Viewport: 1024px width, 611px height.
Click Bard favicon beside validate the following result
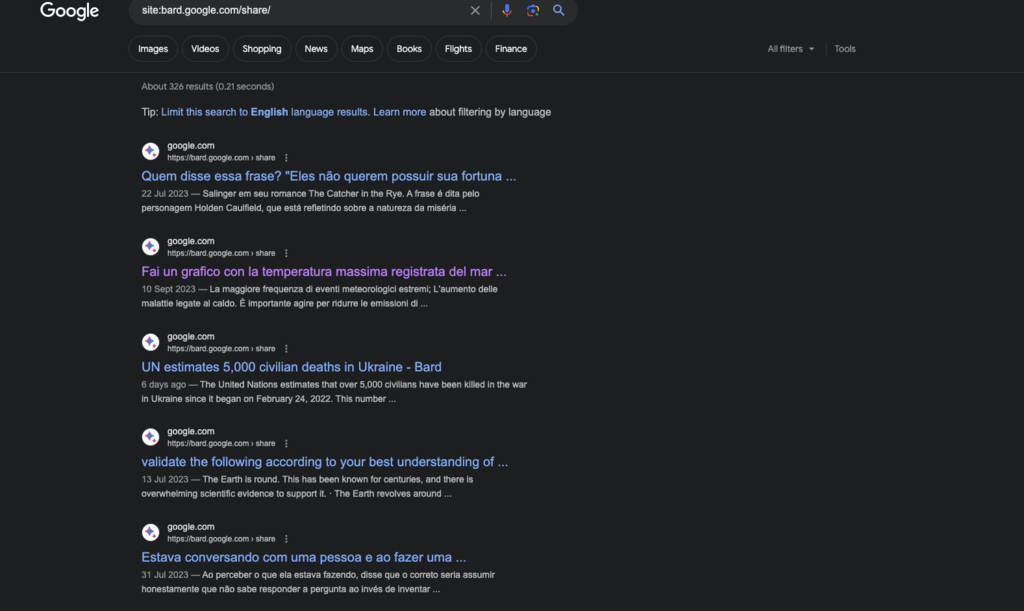click(x=151, y=437)
